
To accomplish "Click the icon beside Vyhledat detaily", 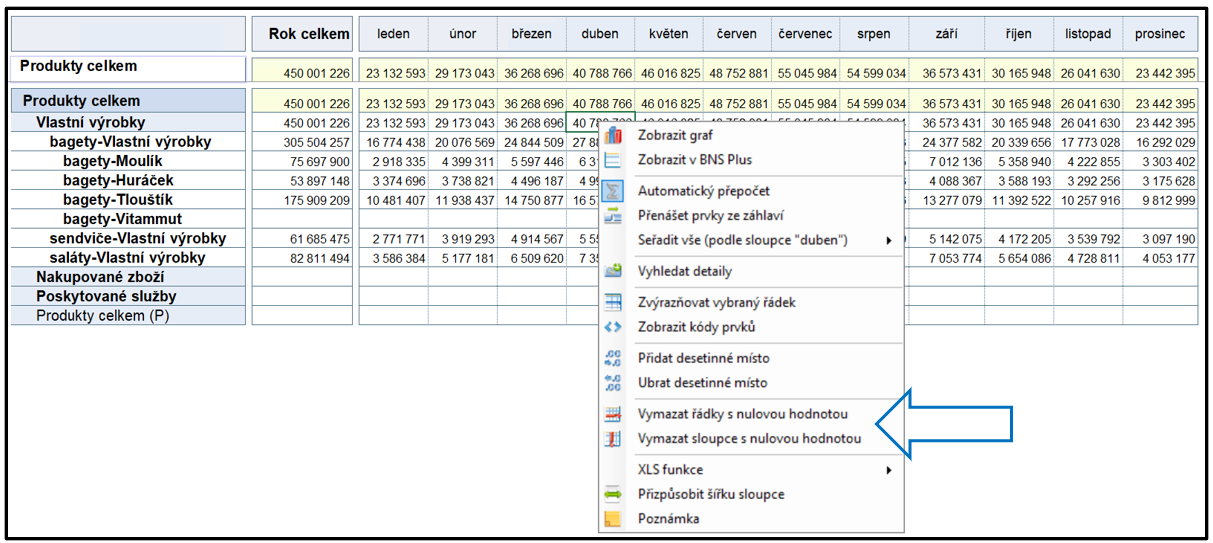I will coord(613,271).
